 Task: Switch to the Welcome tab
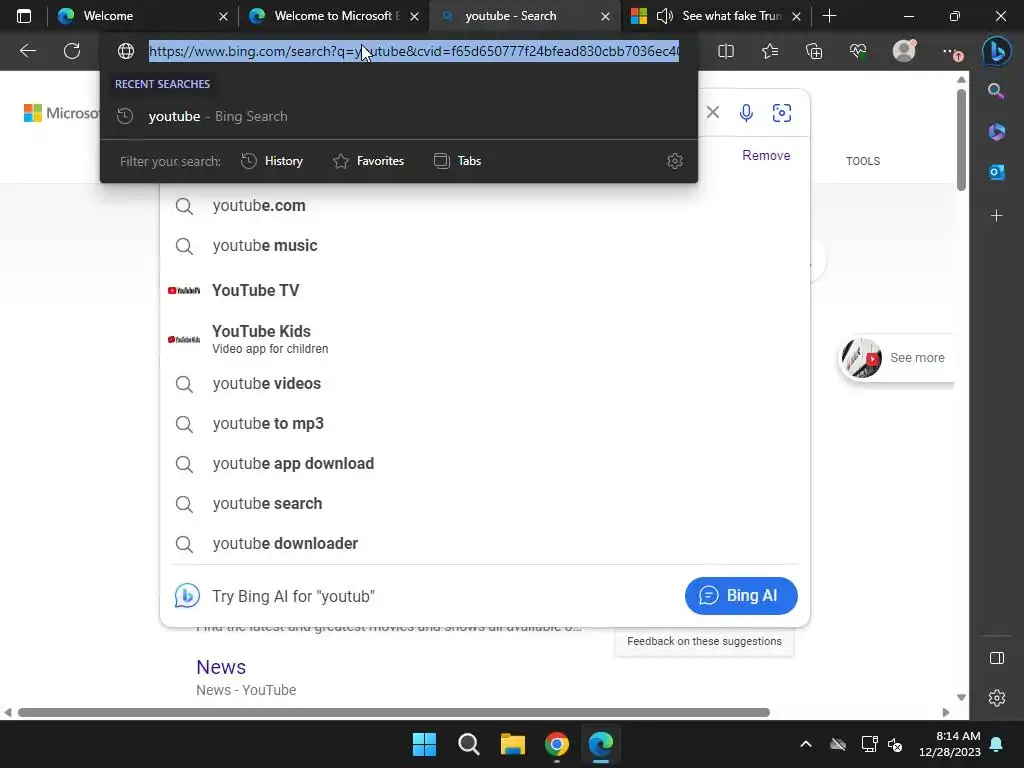(x=144, y=16)
